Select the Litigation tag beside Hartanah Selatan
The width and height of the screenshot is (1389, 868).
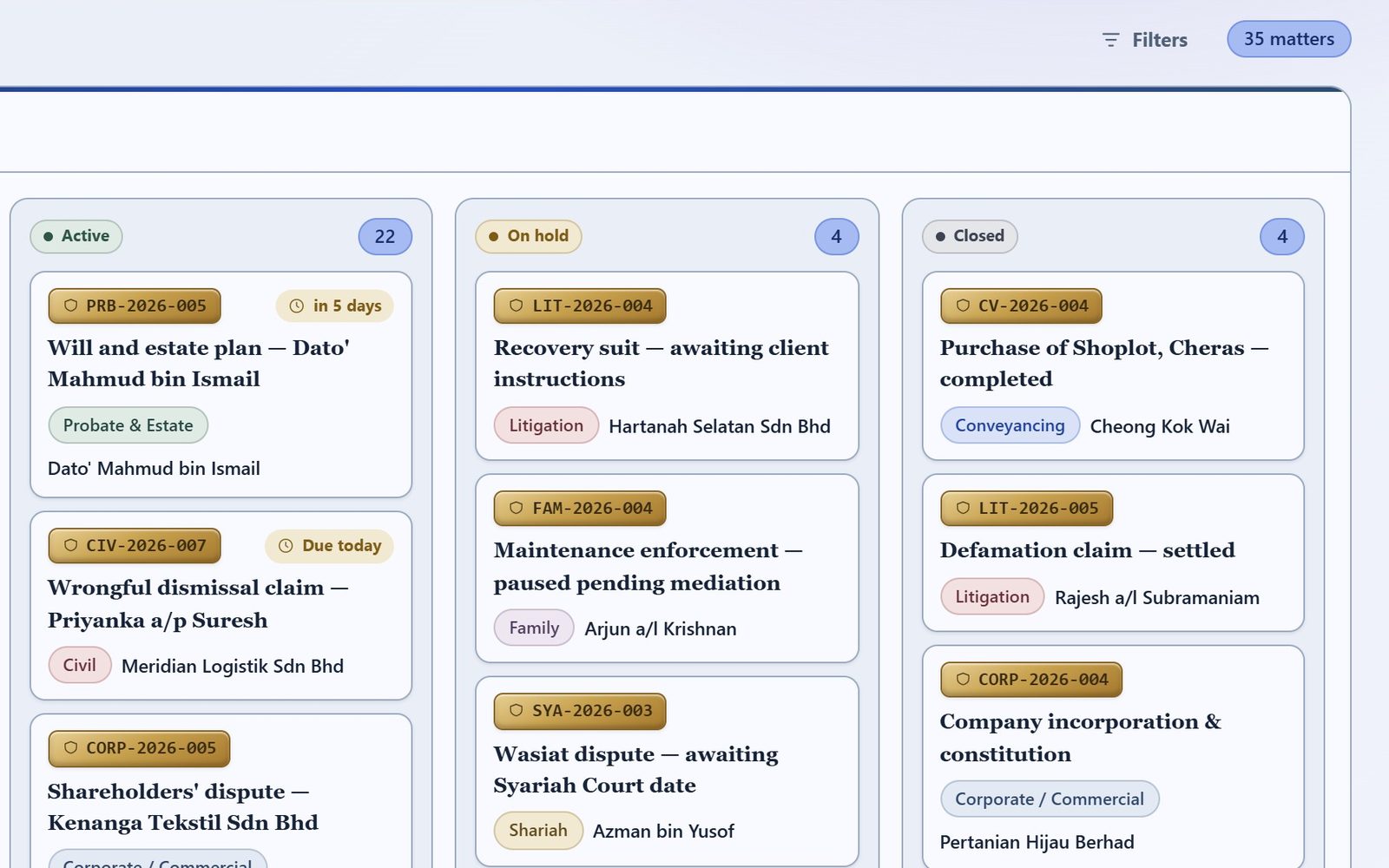(x=546, y=425)
